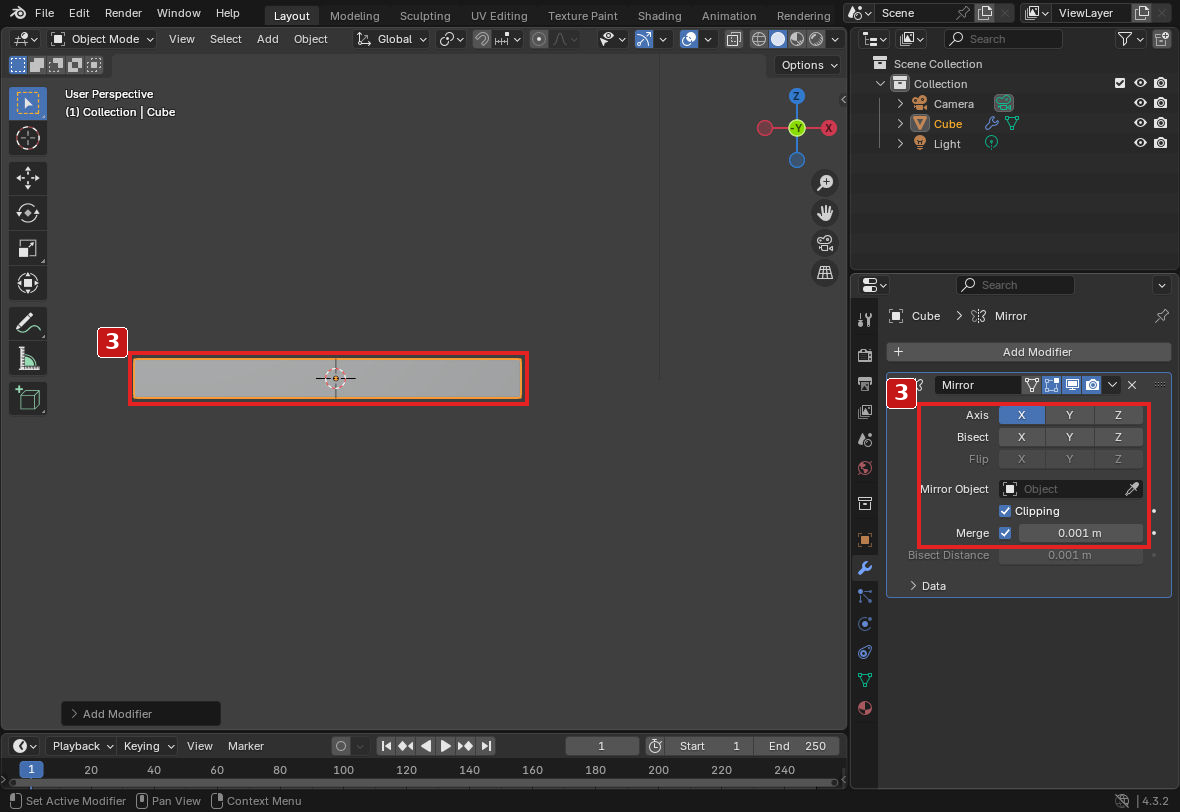Click the End frame 250 field
Image resolution: width=1180 pixels, height=812 pixels.
click(x=796, y=747)
